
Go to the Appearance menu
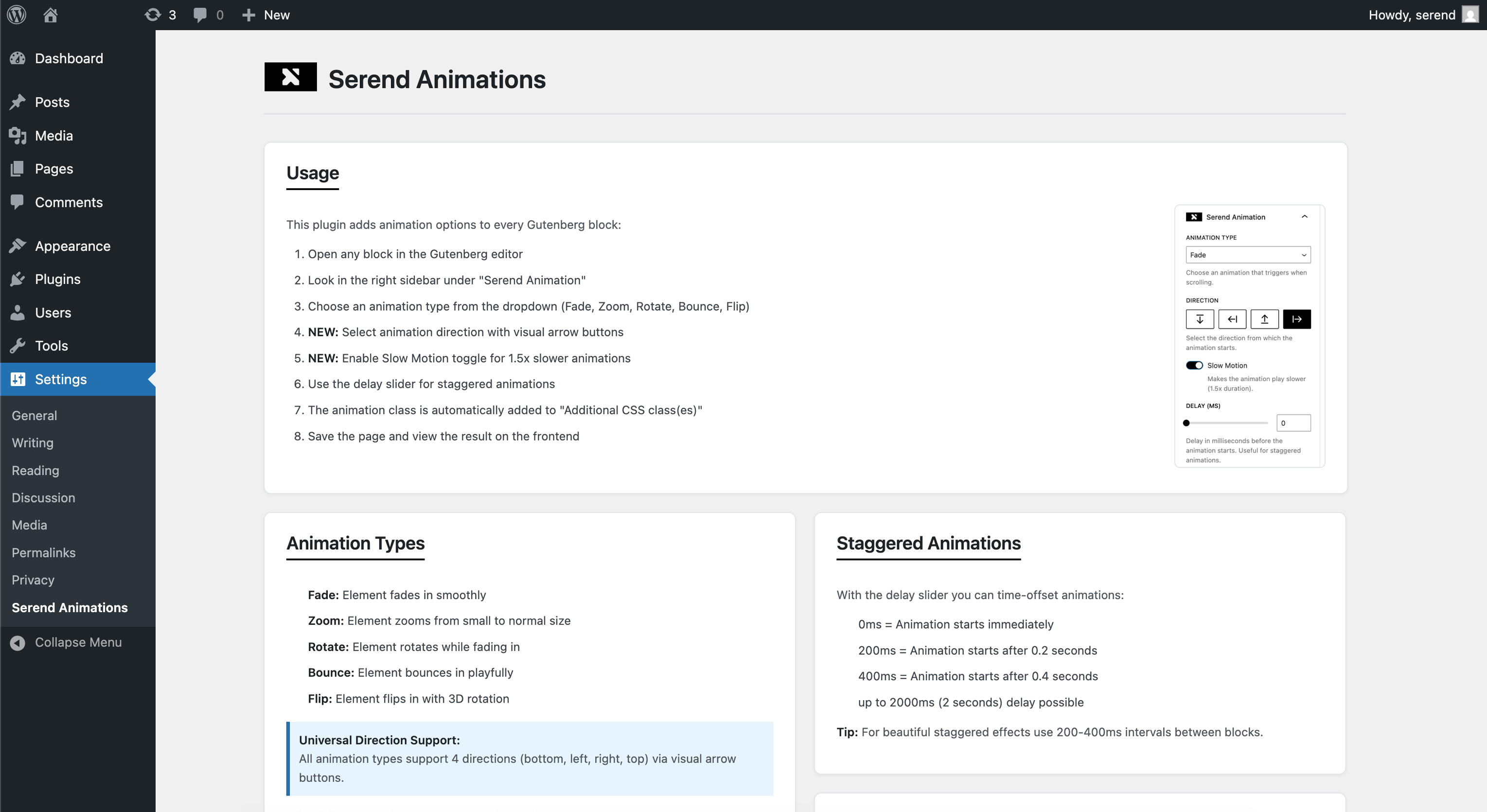pos(72,246)
